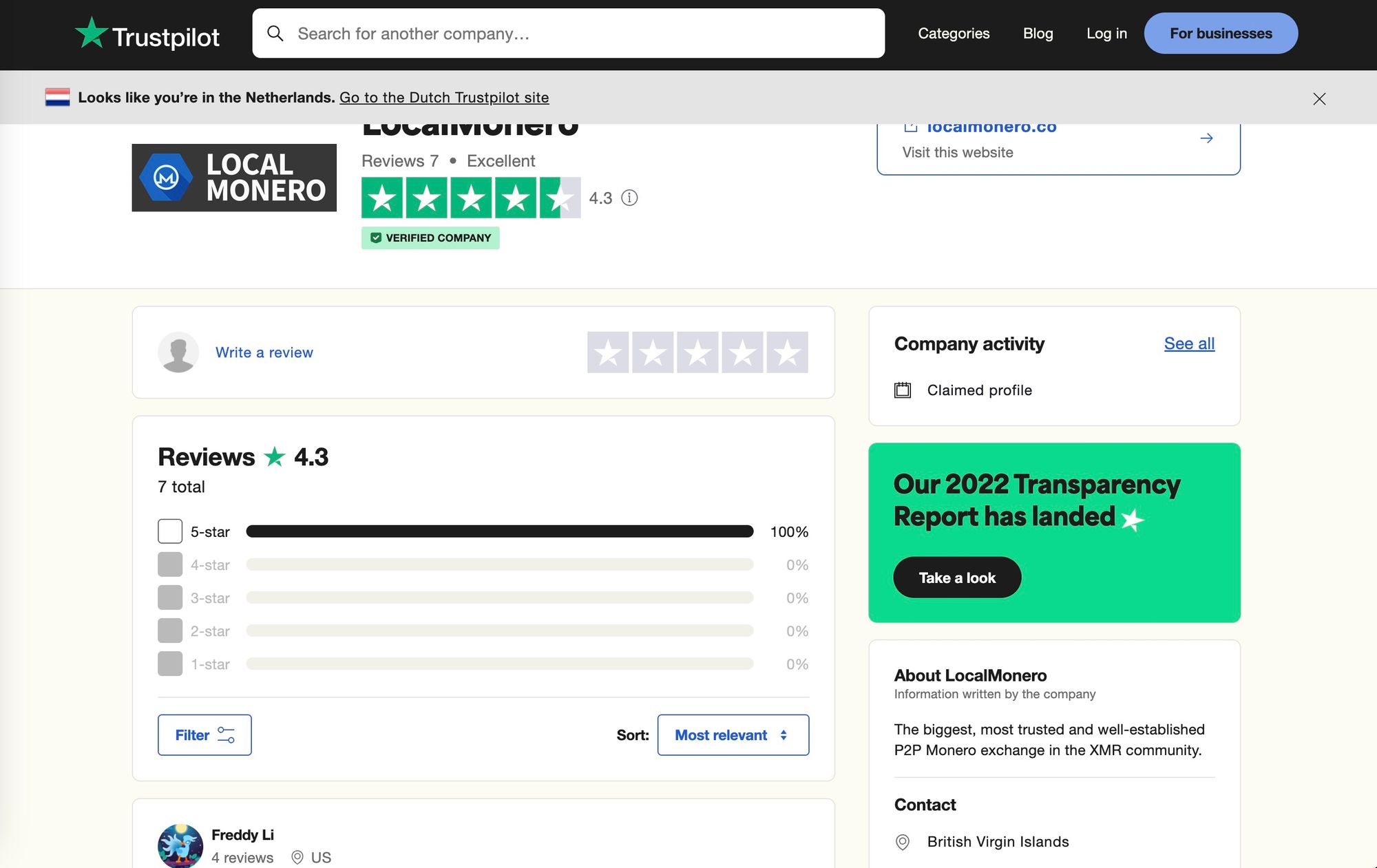Click the 'Claimed profile' text
Image resolution: width=1377 pixels, height=868 pixels.
pos(979,390)
